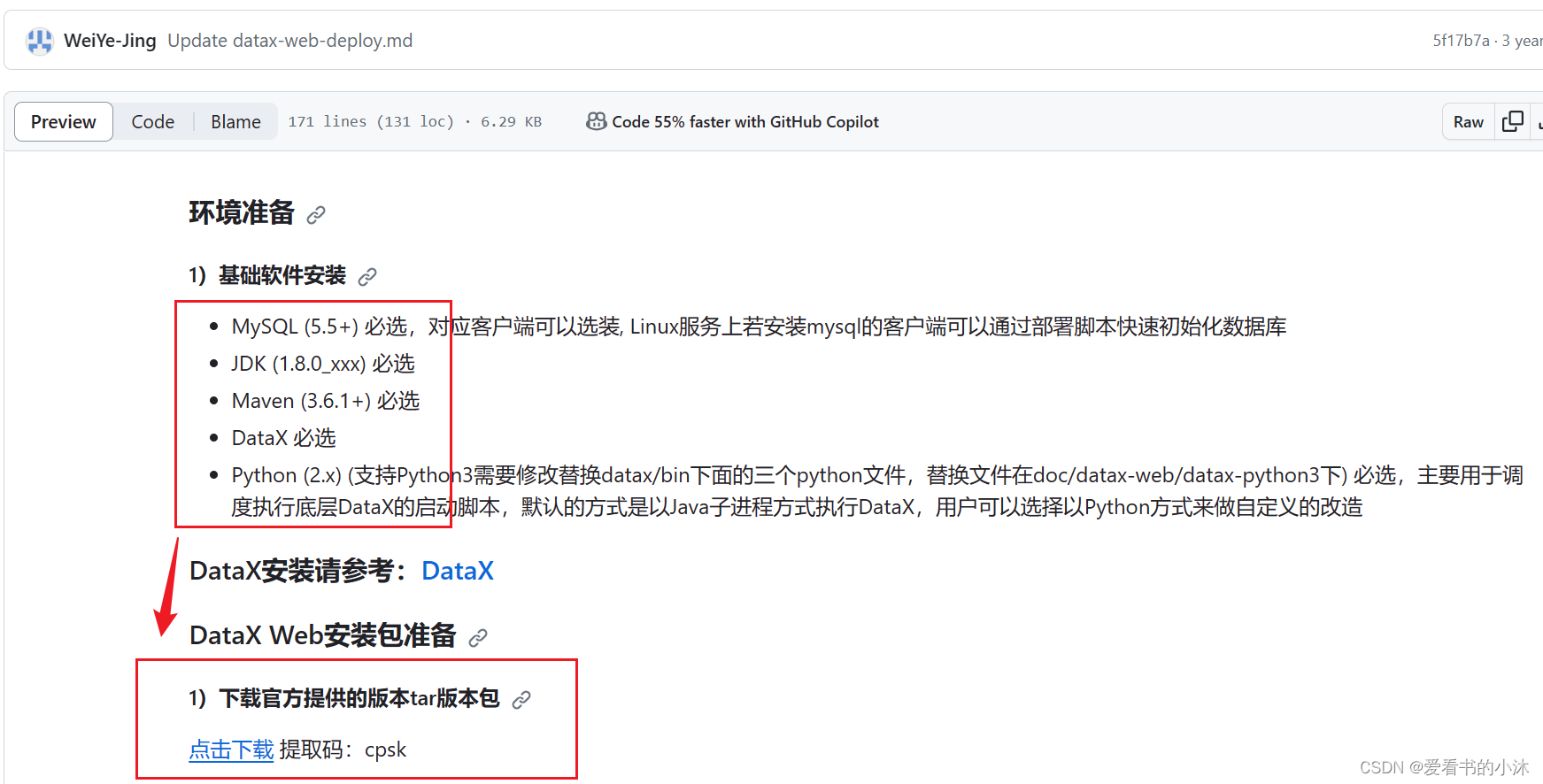Screen dimensions: 1543x784
Task: Click the 'JDK (1.8.0_xxx) 必选' list item
Action: point(323,364)
